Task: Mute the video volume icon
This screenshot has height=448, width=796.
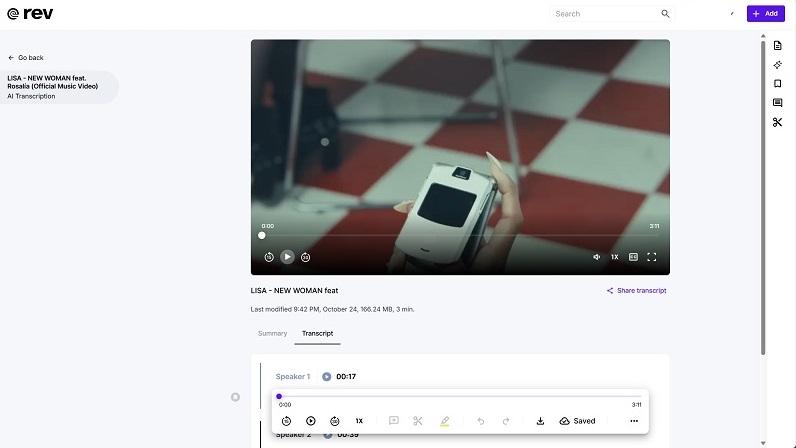Action: click(596, 257)
